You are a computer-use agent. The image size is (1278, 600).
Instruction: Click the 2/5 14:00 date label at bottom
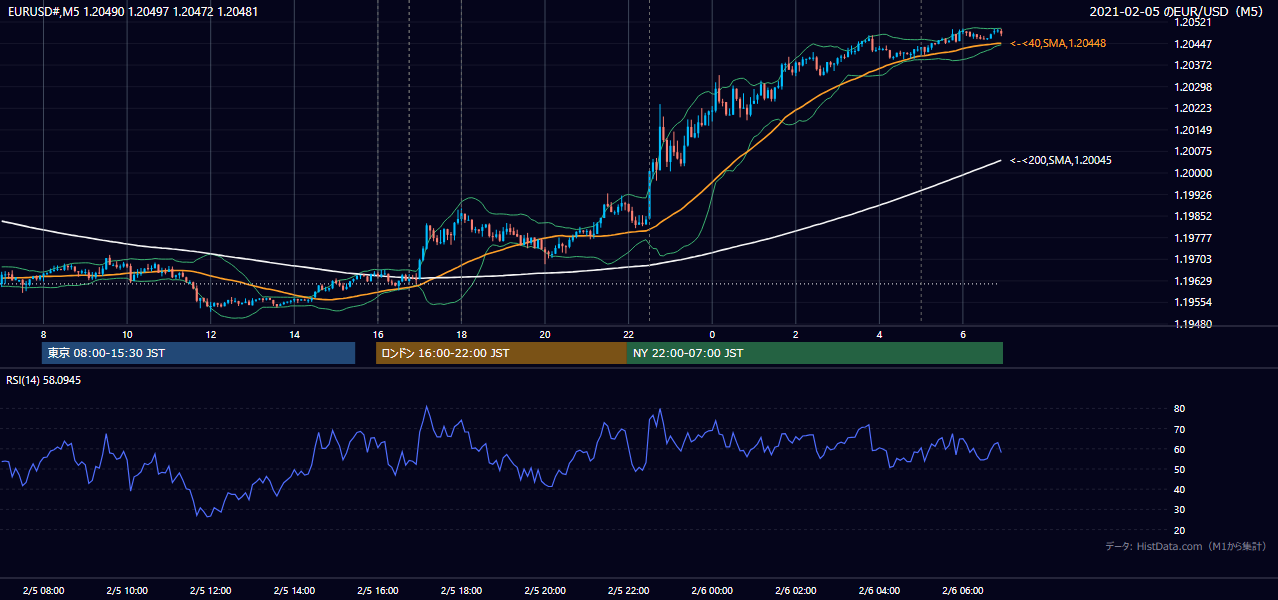294,591
